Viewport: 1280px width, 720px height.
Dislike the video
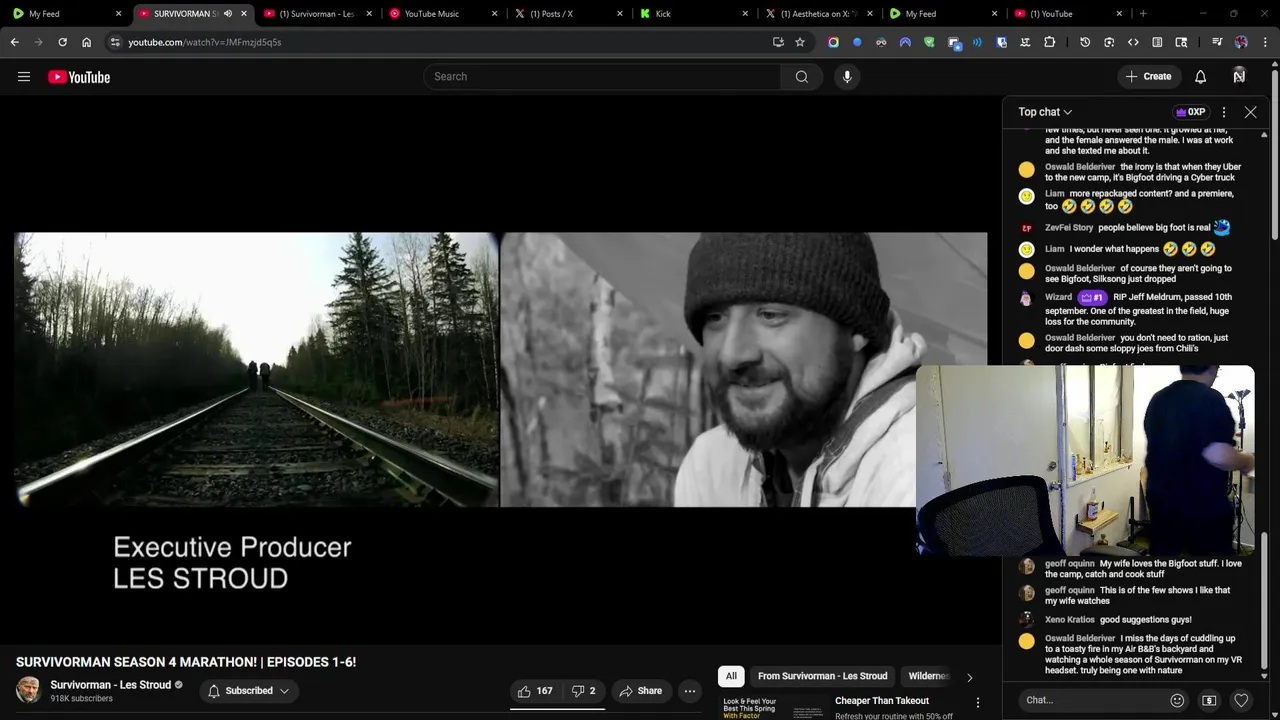583,691
